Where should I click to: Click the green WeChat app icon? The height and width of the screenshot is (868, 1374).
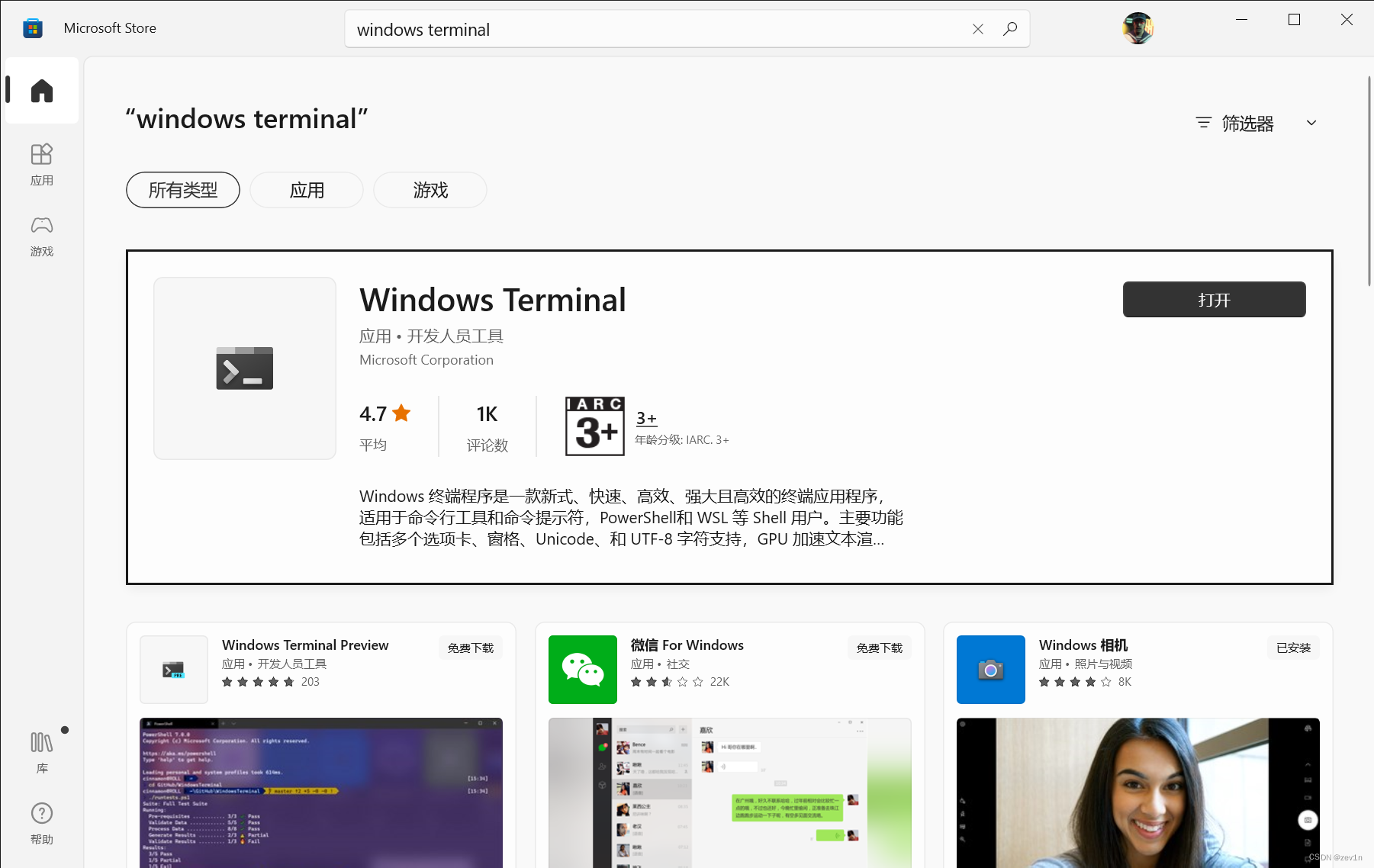tap(583, 670)
